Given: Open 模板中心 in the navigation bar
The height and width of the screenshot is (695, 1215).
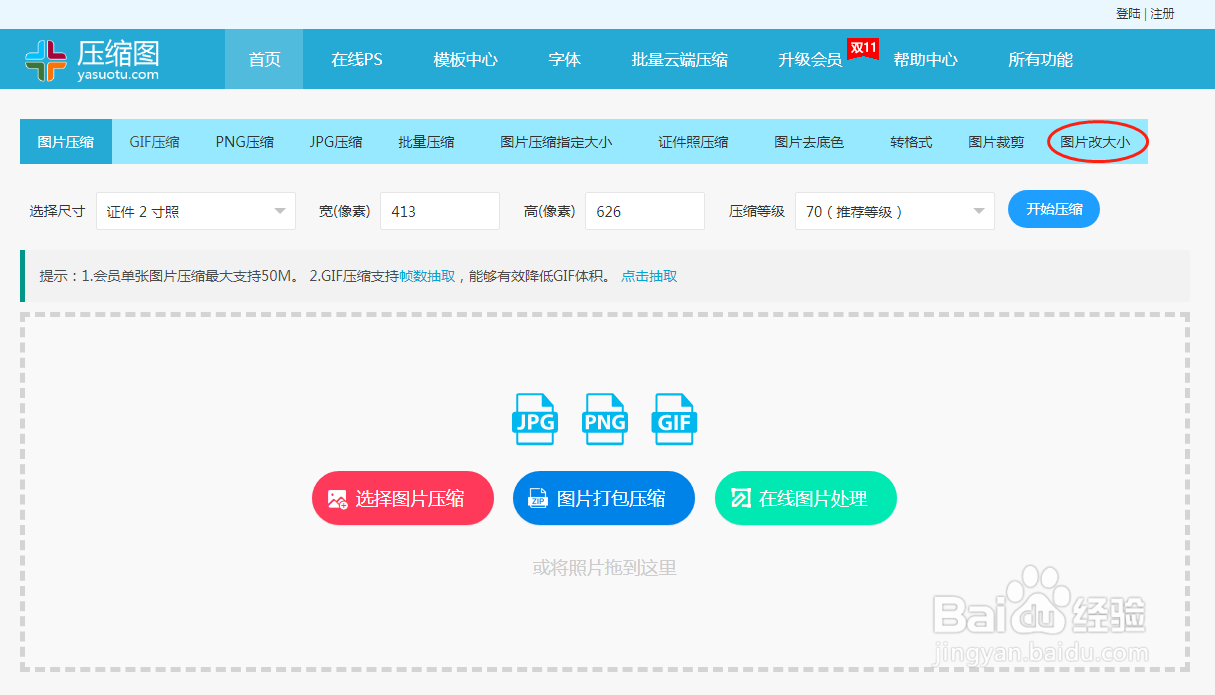Looking at the screenshot, I should click(x=465, y=59).
